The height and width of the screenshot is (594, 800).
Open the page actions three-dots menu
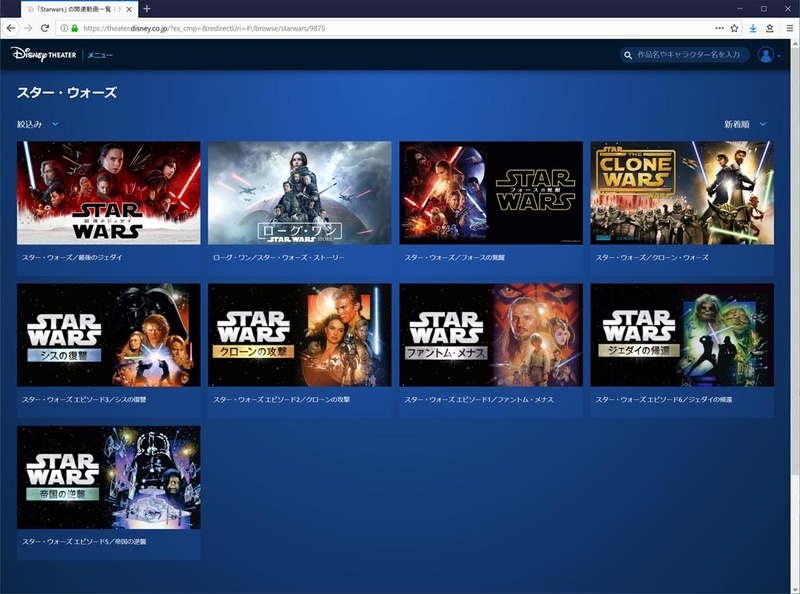pos(719,28)
